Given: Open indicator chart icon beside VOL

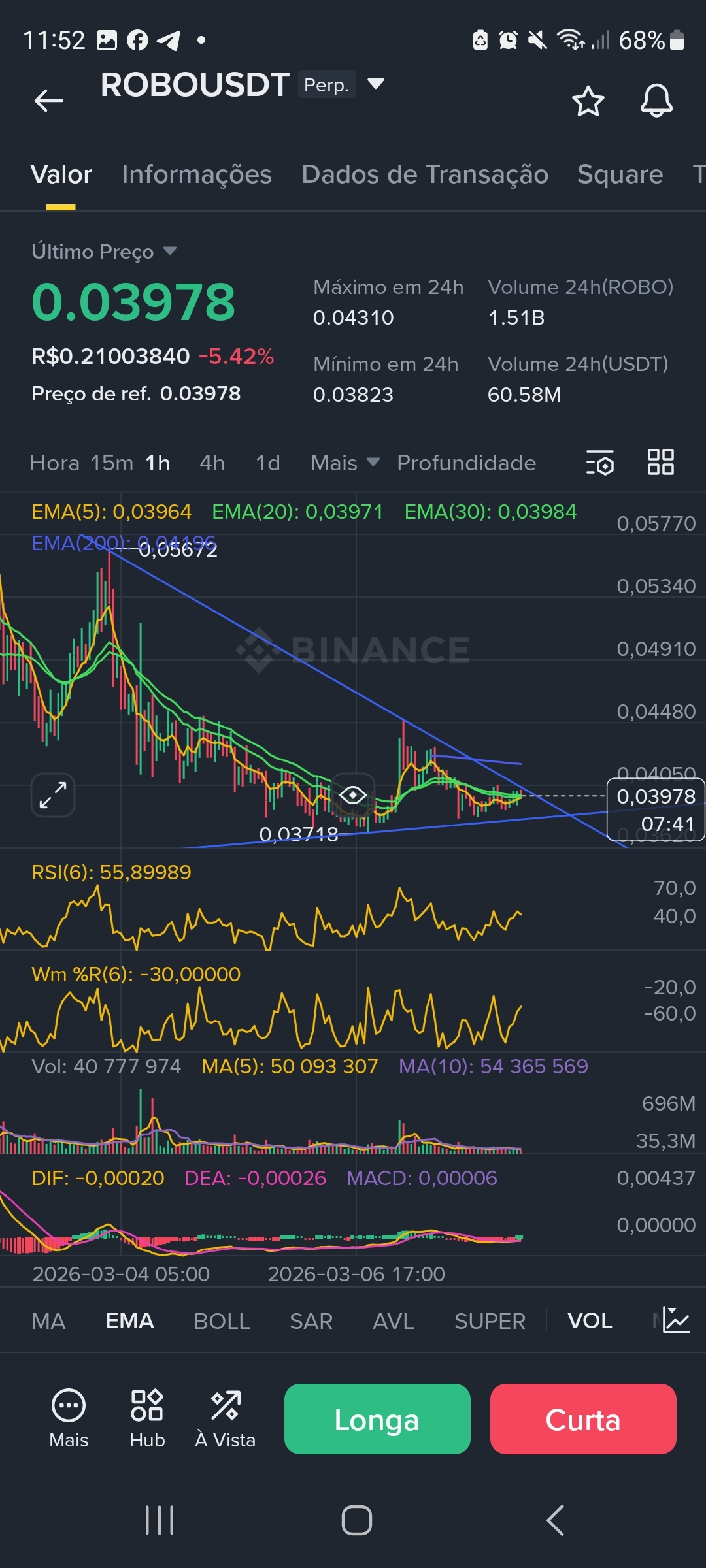Looking at the screenshot, I should [676, 1320].
